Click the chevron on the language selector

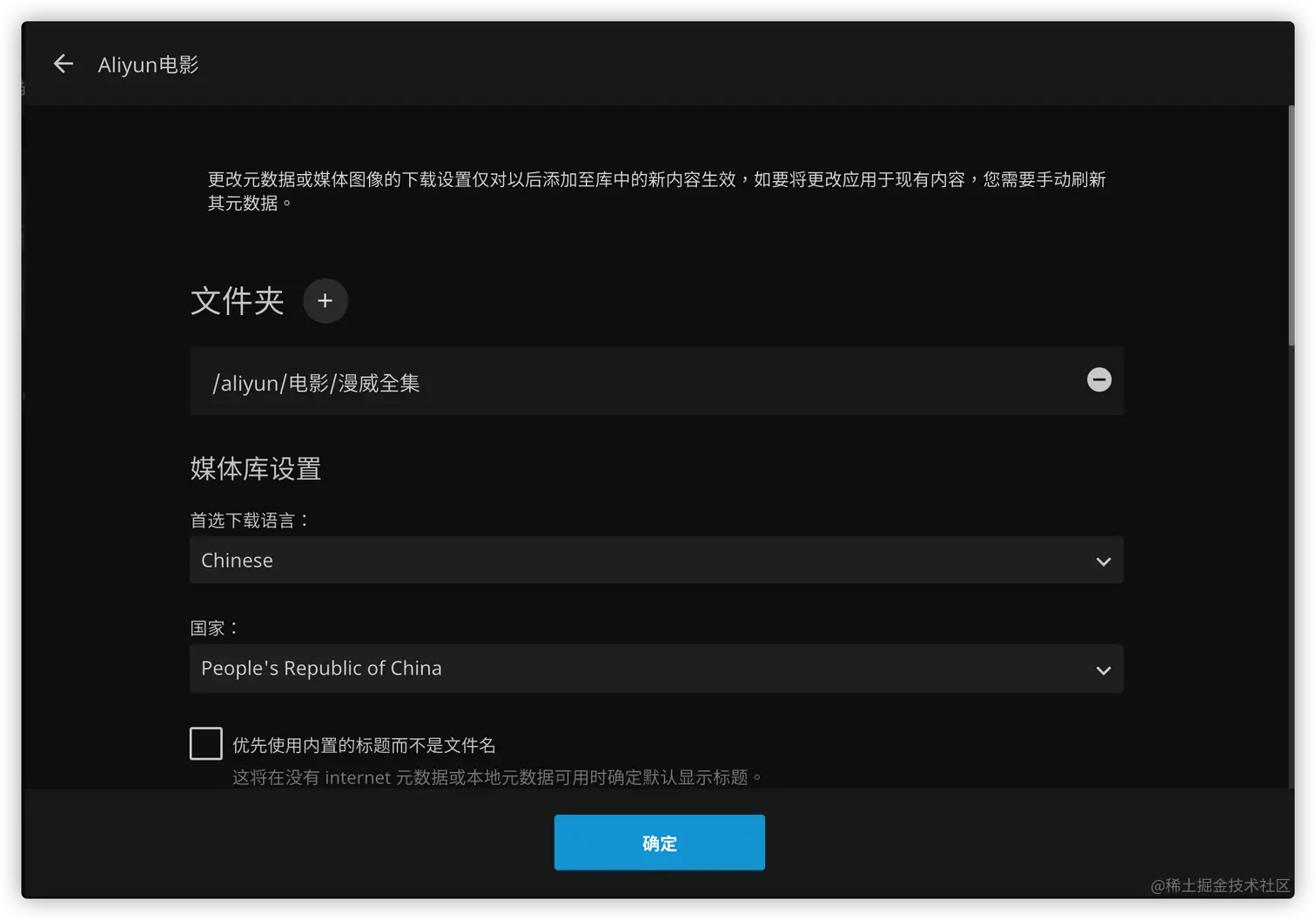coord(1104,561)
